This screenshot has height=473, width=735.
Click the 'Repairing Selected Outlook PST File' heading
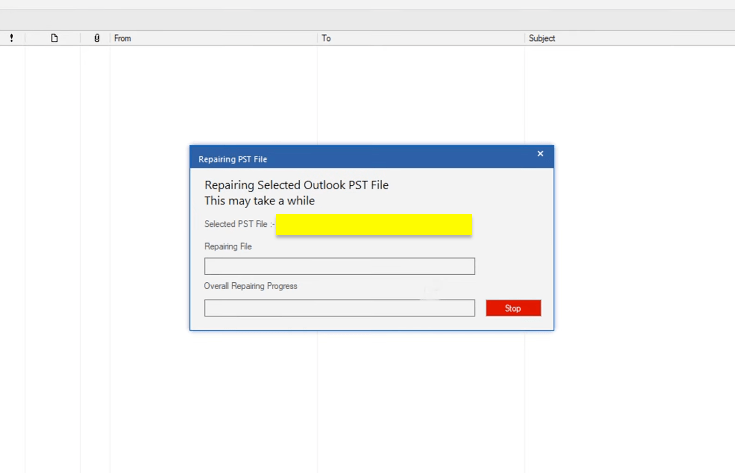click(x=296, y=185)
